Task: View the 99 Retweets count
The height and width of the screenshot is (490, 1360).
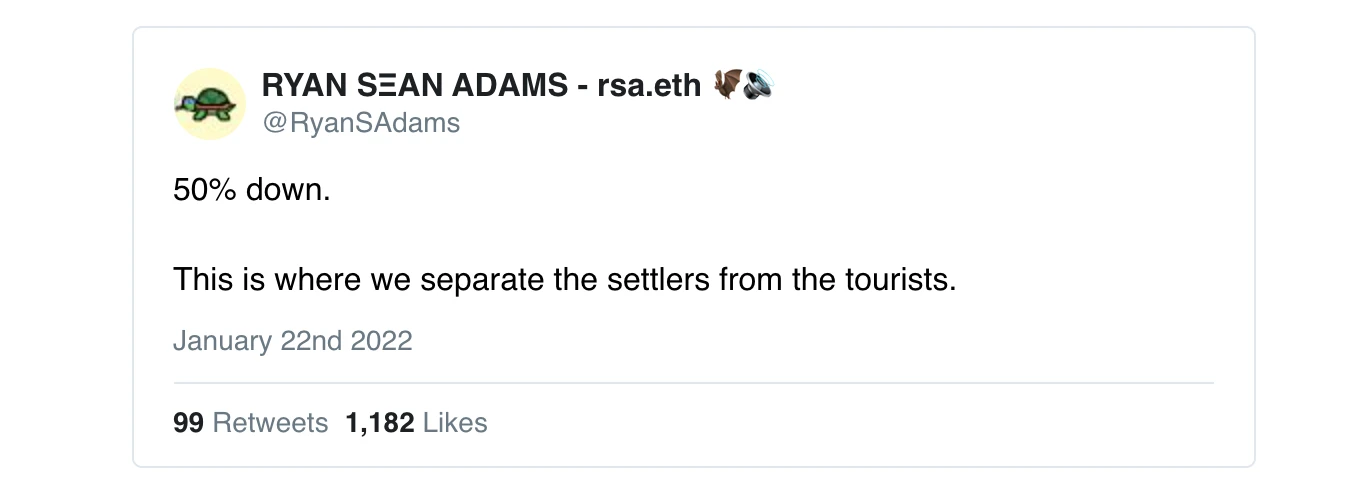Action: (250, 423)
